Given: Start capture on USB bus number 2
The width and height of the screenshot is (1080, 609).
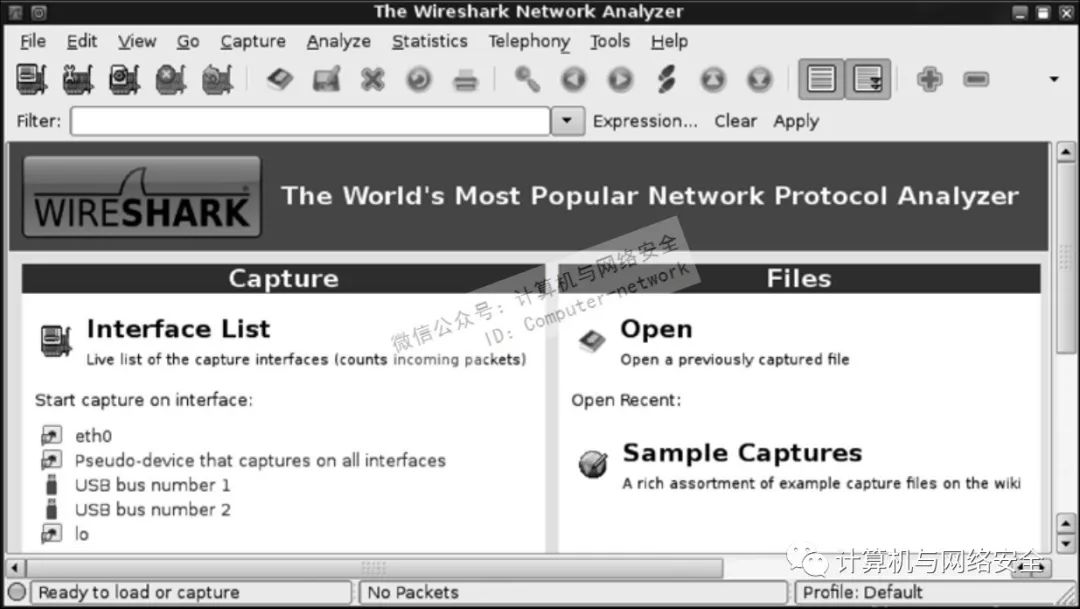Looking at the screenshot, I should 152,510.
